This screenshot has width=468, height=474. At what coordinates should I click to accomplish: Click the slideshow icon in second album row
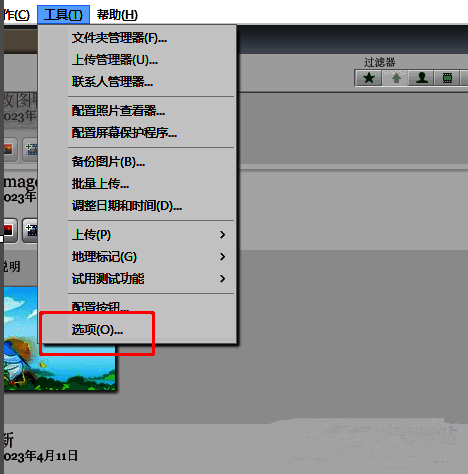pos(9,230)
